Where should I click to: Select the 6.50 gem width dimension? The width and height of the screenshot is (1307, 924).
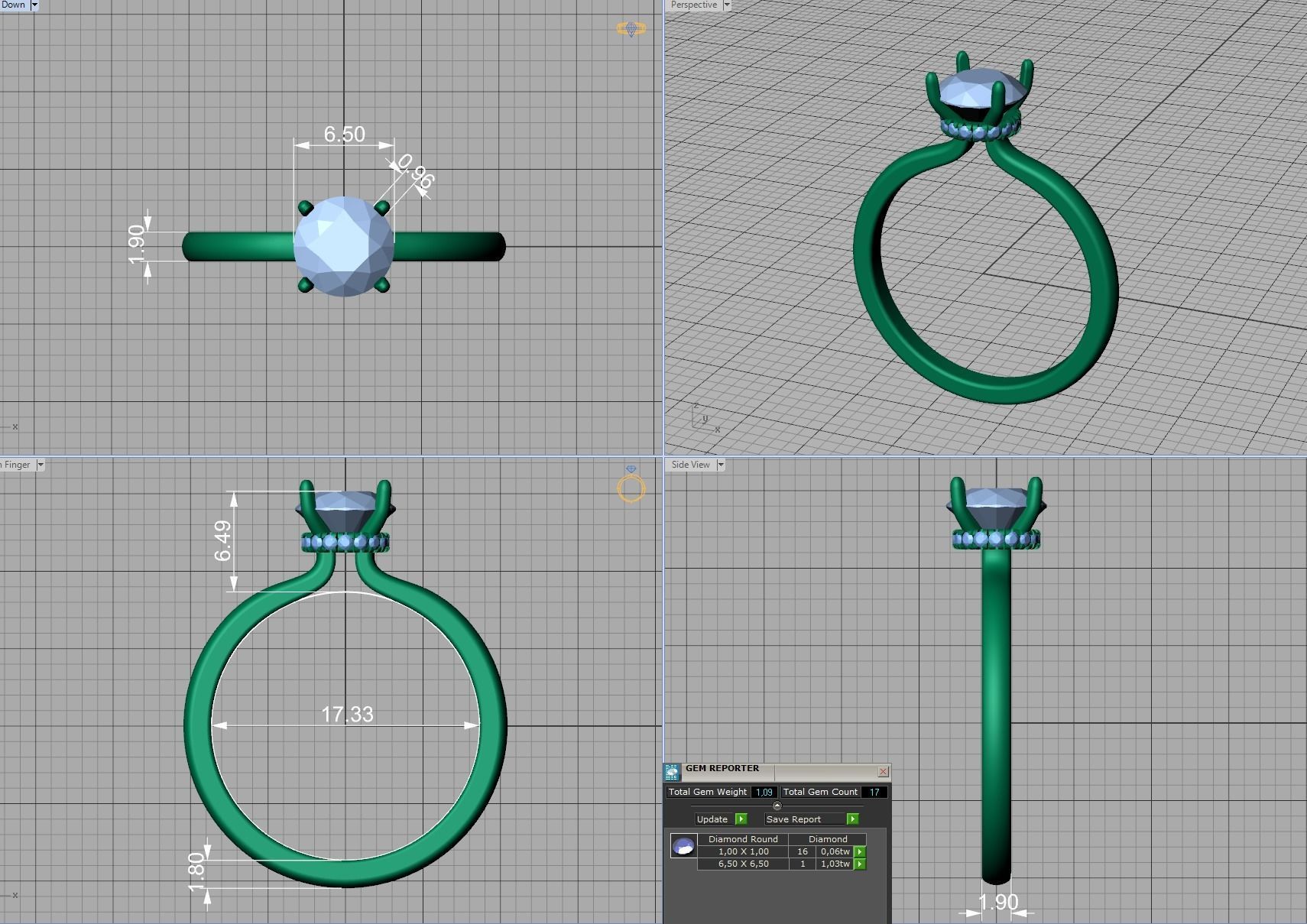pos(344,134)
